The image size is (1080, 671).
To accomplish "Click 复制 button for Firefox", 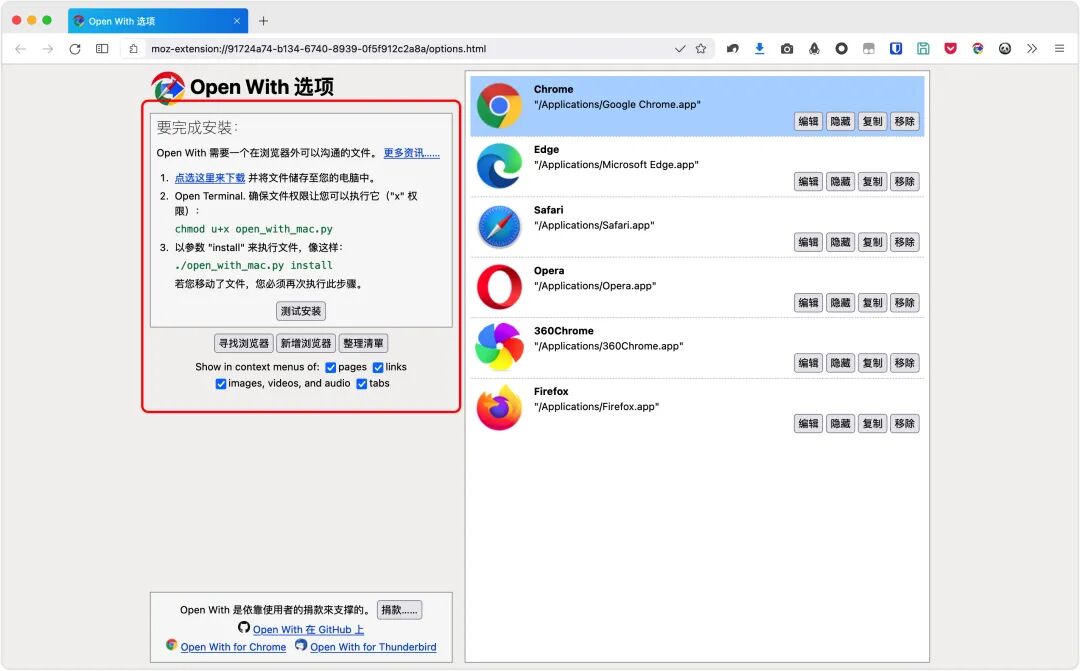I will [872, 424].
